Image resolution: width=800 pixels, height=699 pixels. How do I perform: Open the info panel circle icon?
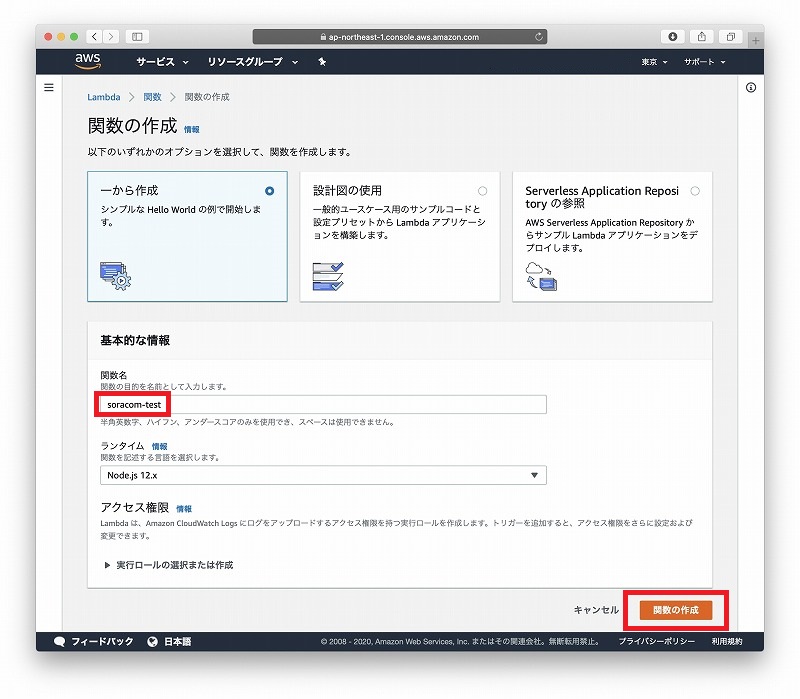click(751, 88)
